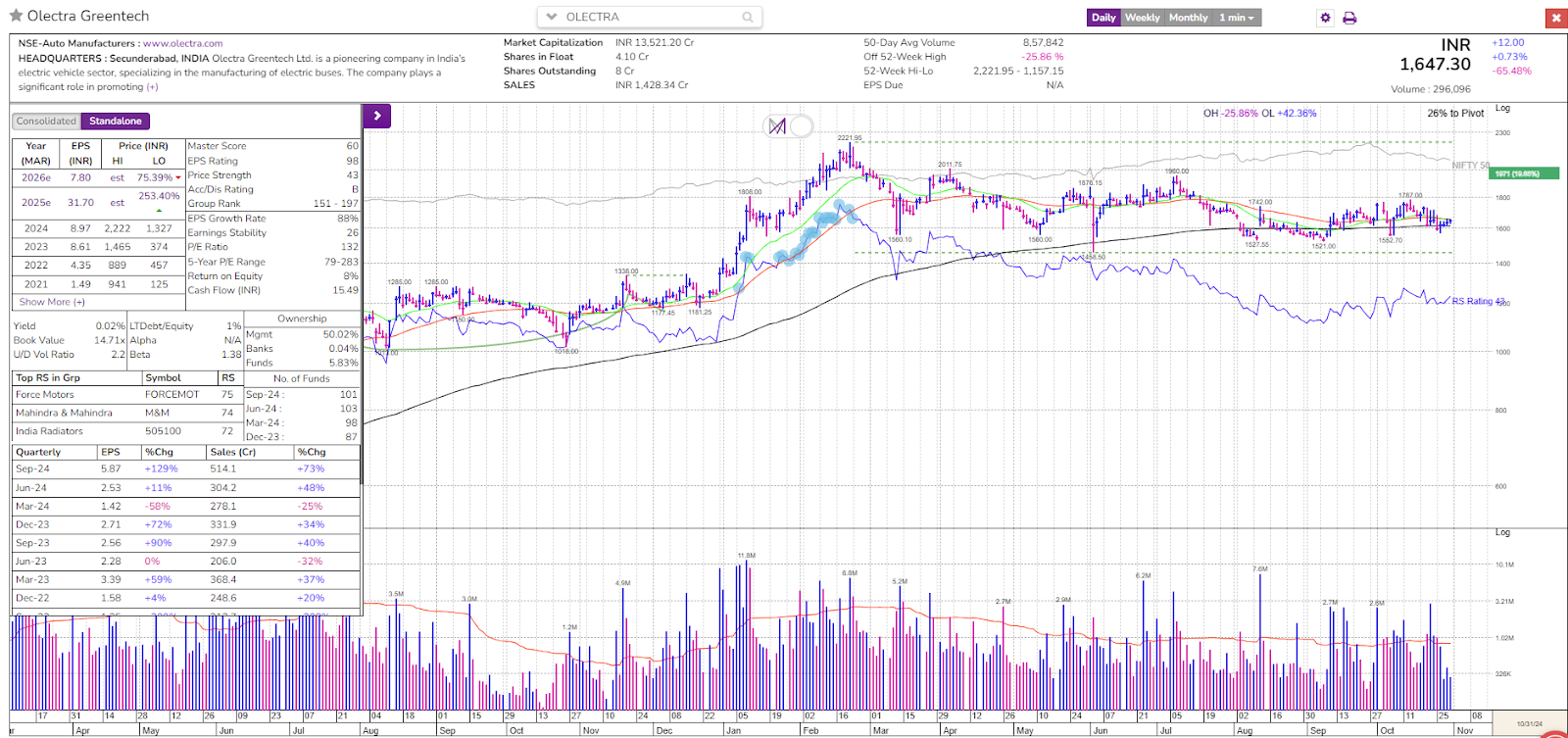
Task: Click Mahindra & Mahindra in Top RS group
Action: click(64, 414)
